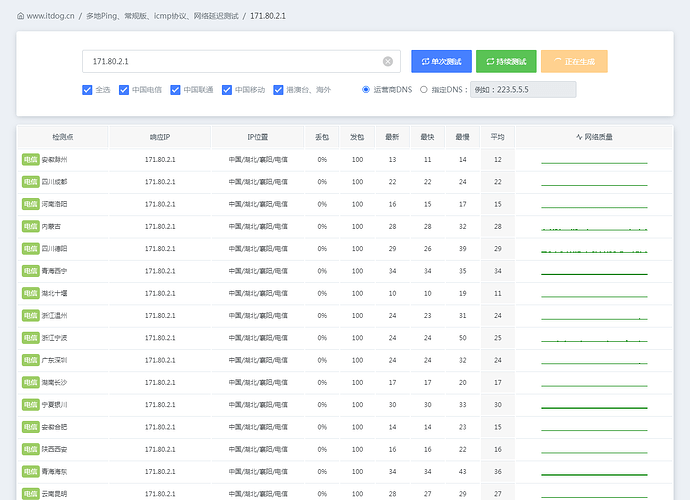Click the 电信 badge for 内蒙古
The height and width of the screenshot is (500, 690).
pyautogui.click(x=31, y=227)
